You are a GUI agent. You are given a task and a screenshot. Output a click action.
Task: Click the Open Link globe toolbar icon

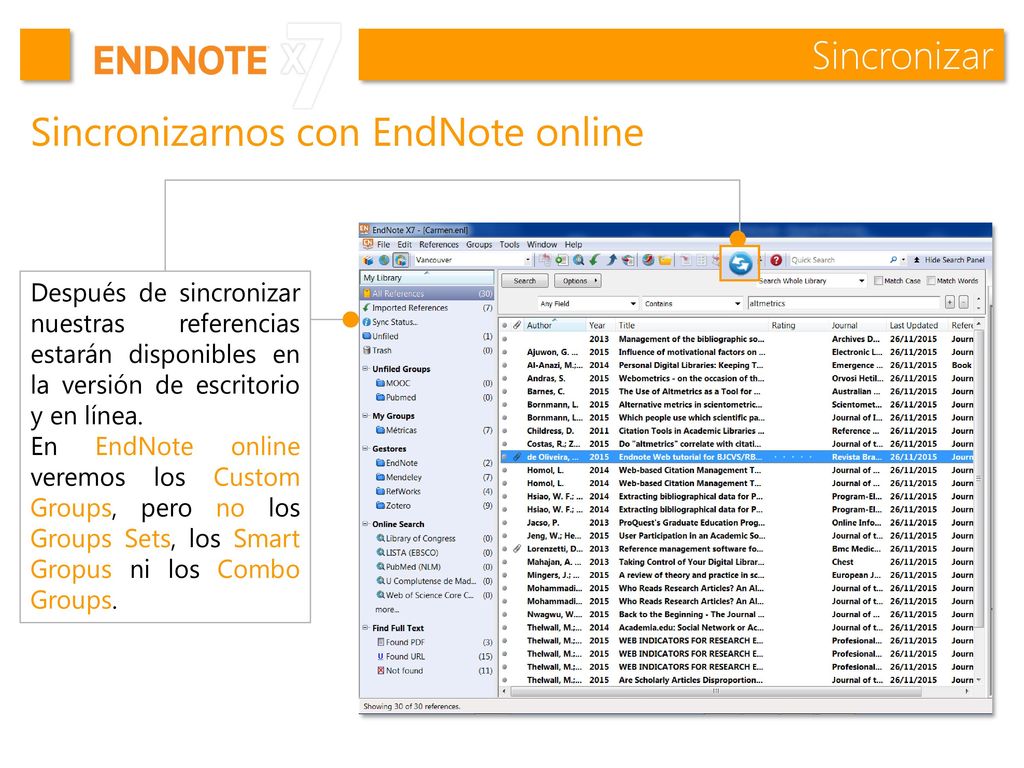(x=648, y=260)
